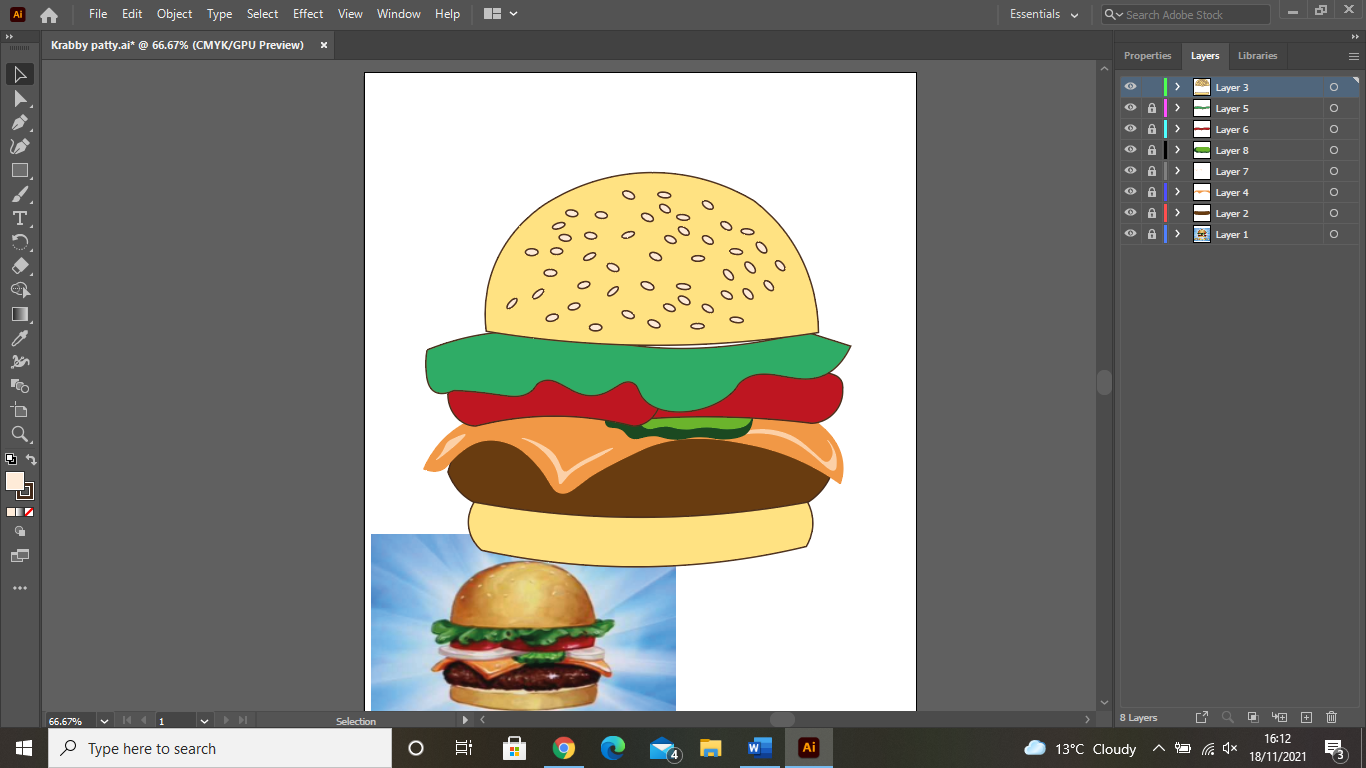The image size is (1366, 768).
Task: Select the Eyedropper tool
Action: click(20, 339)
